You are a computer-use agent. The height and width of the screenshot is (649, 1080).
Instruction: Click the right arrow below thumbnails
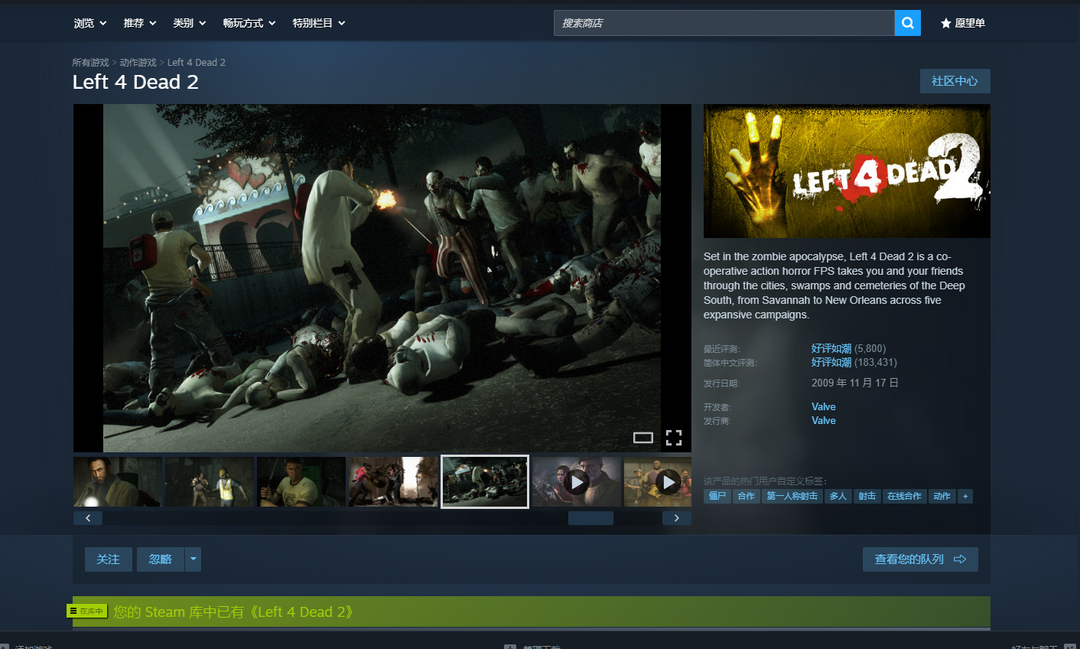pos(676,518)
